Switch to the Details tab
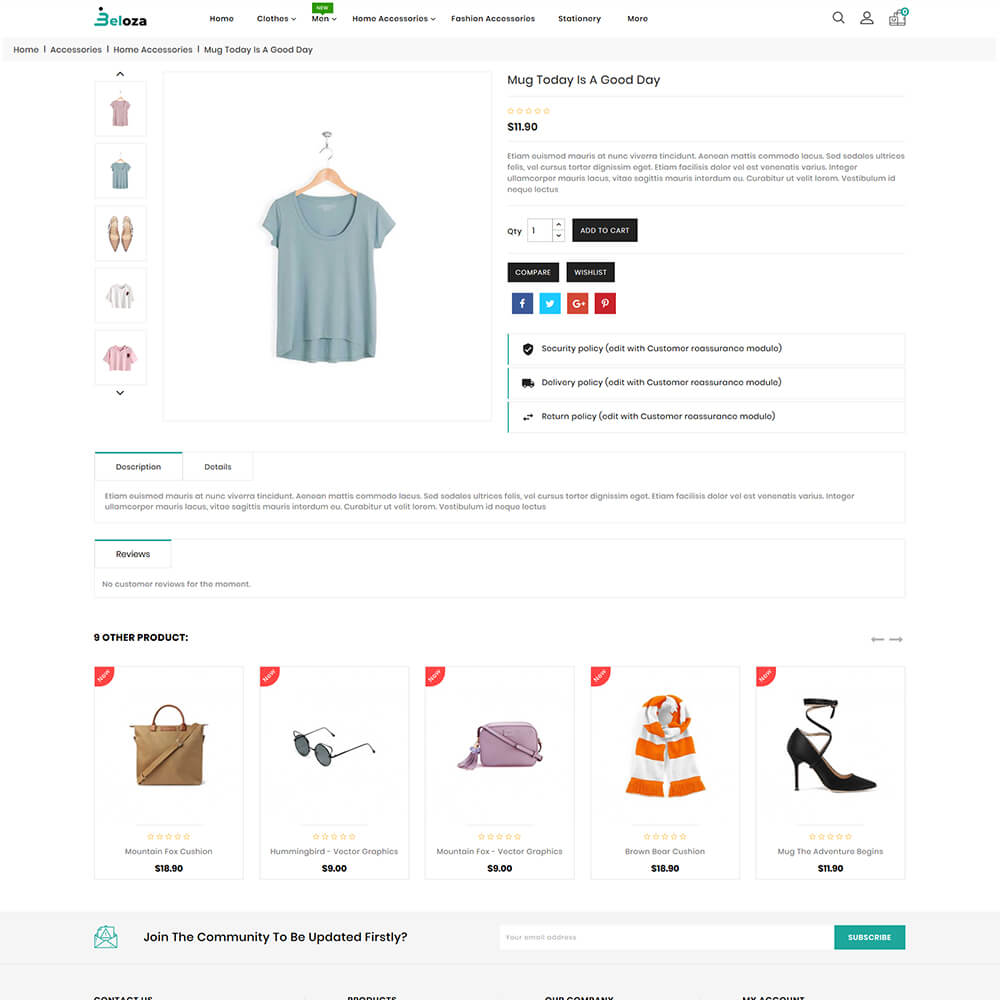 point(217,467)
